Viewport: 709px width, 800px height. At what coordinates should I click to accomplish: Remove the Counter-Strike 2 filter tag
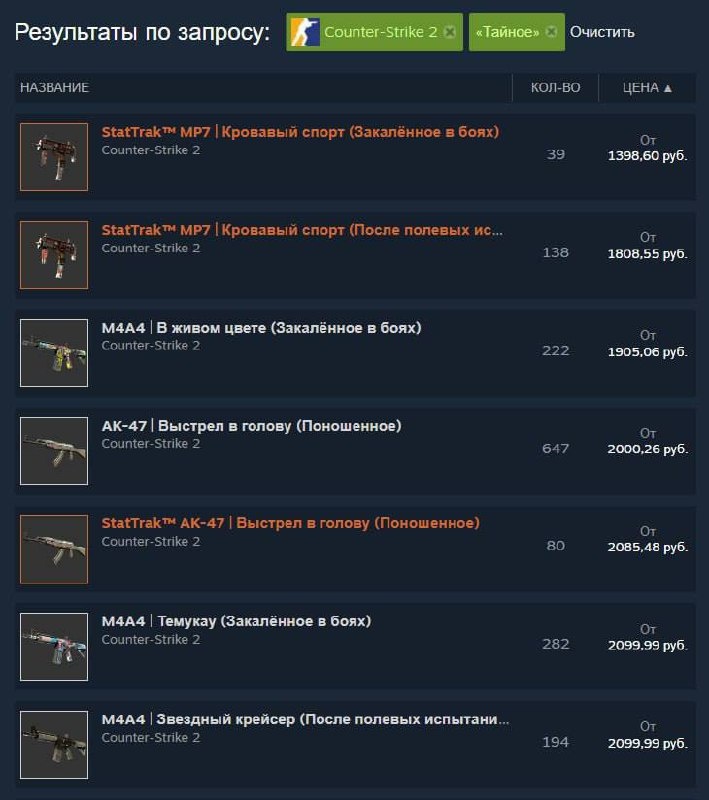click(x=449, y=32)
